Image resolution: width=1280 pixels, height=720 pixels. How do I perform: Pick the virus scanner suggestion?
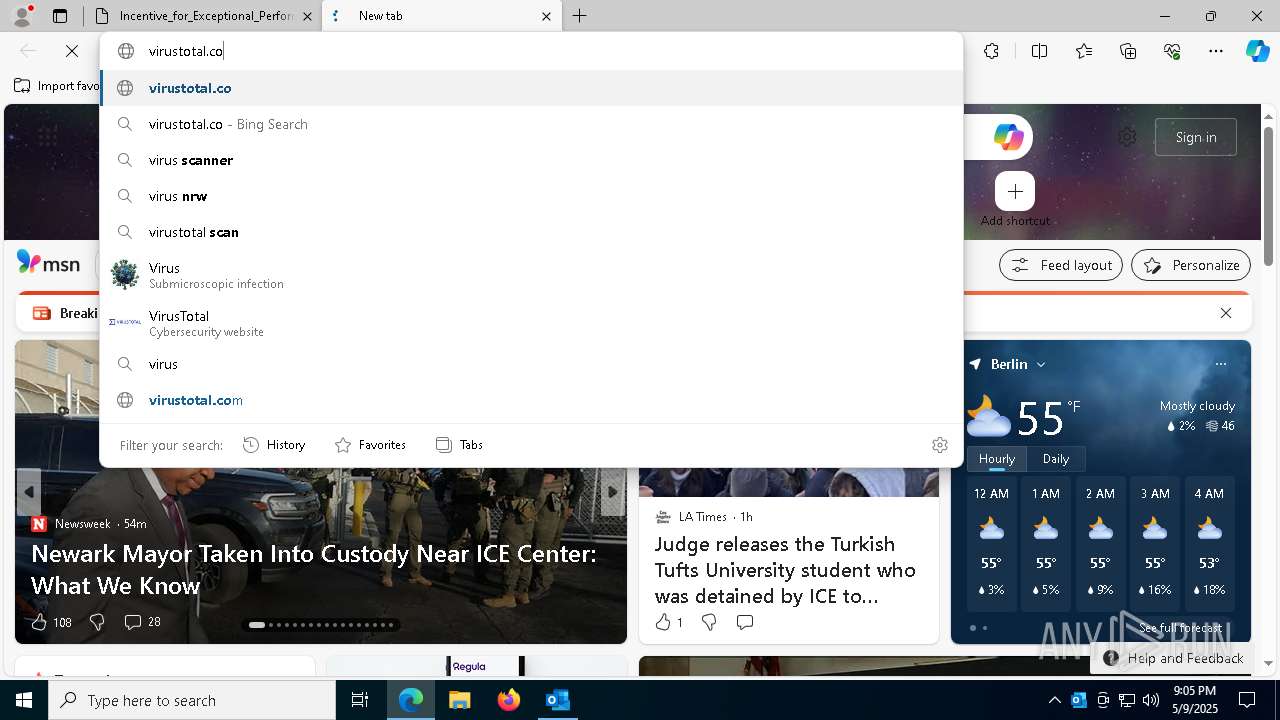[x=531, y=160]
